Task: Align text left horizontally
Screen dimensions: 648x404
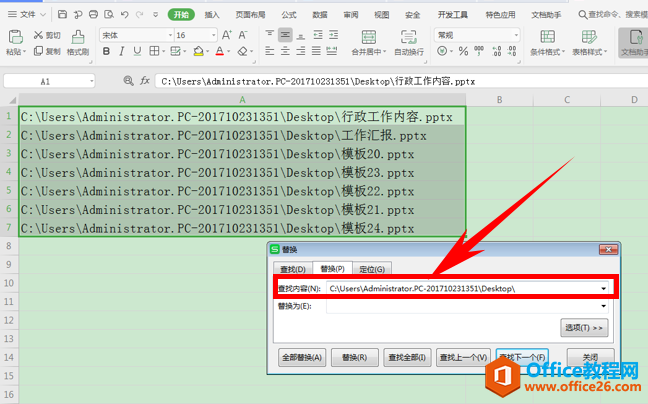Action: click(270, 51)
